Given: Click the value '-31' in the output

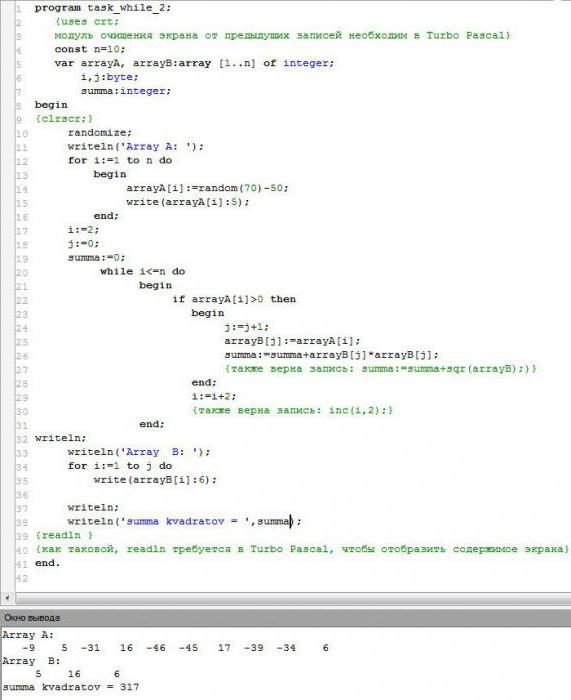Looking at the screenshot, I should [x=90, y=648].
